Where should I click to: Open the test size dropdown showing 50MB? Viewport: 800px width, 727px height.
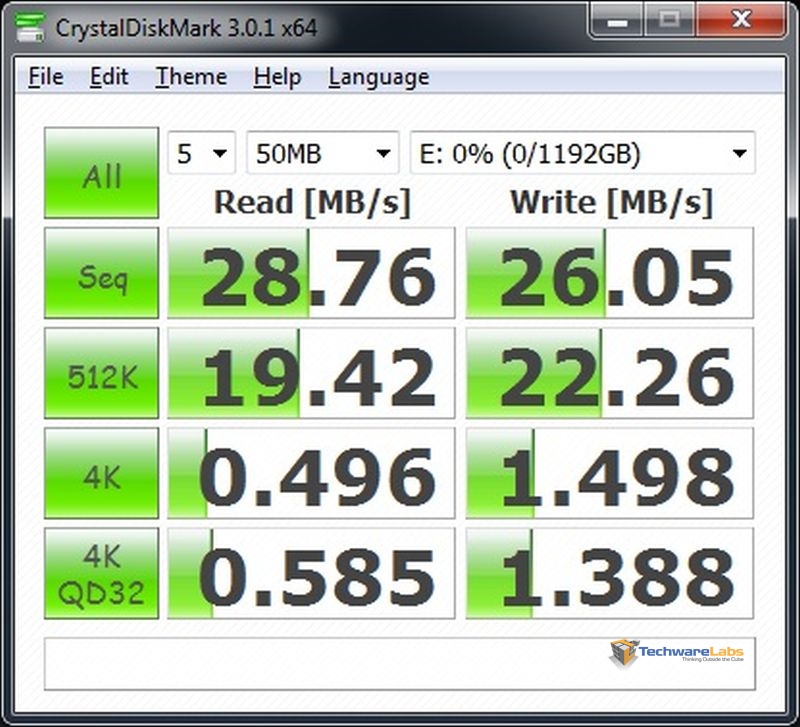[x=322, y=153]
